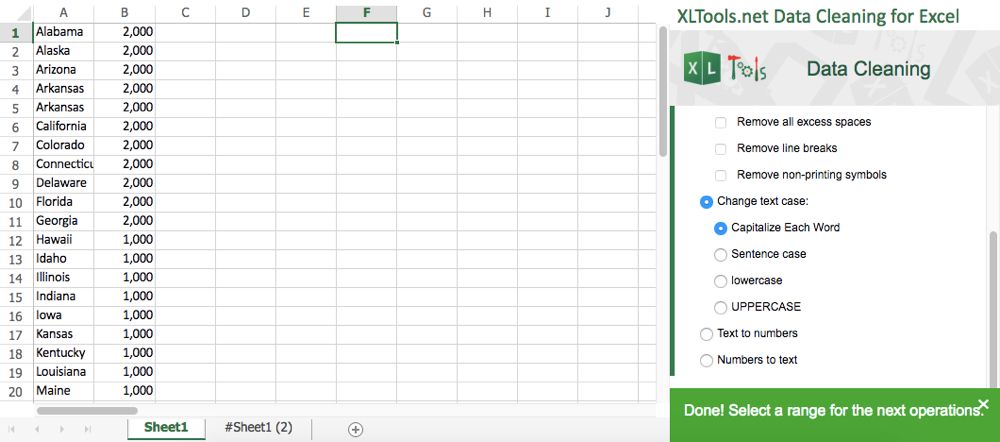
Task: Choose the Text to numbers option
Action: 707,334
